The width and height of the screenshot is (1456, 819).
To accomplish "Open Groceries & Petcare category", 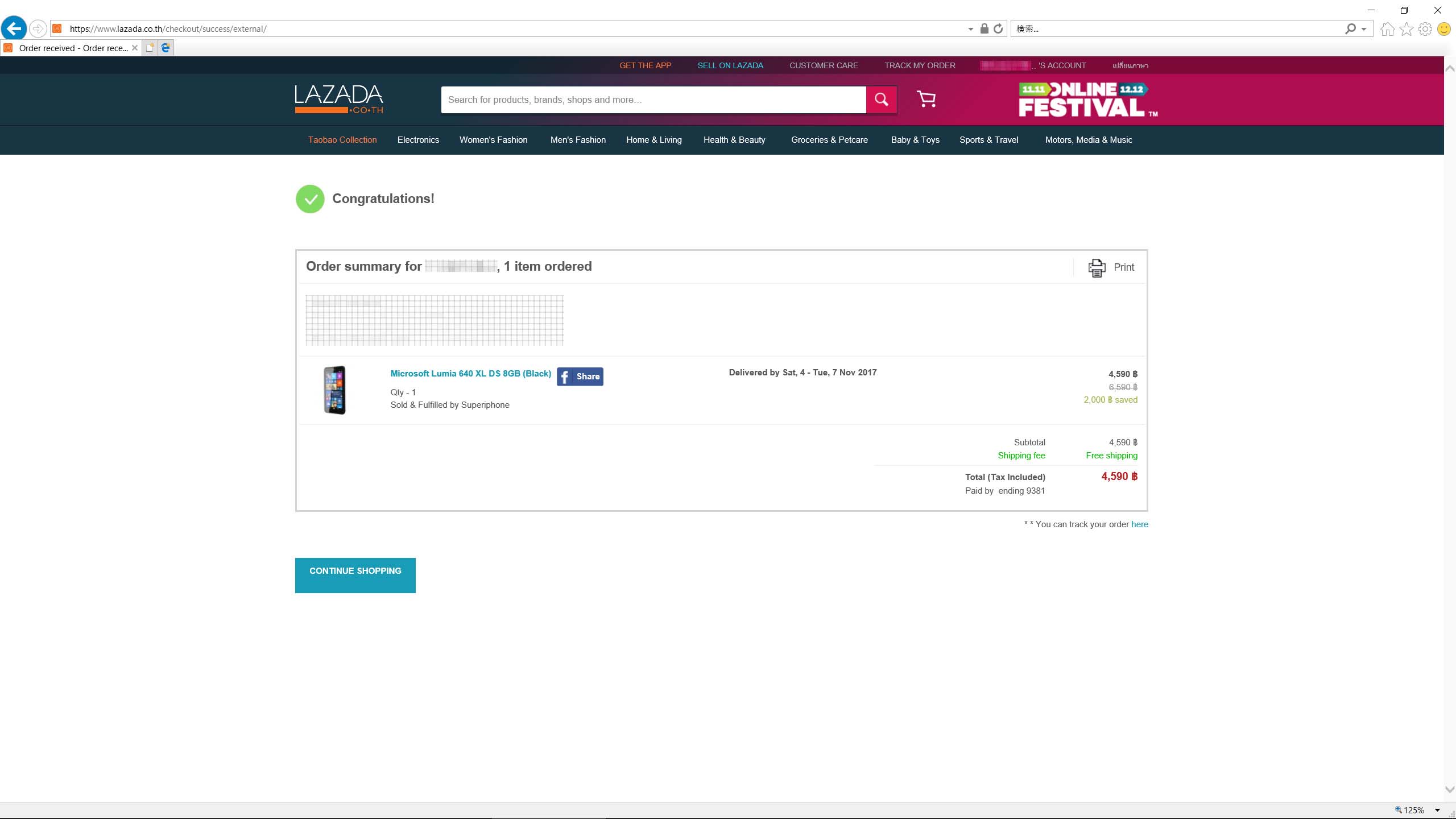I will [x=829, y=140].
